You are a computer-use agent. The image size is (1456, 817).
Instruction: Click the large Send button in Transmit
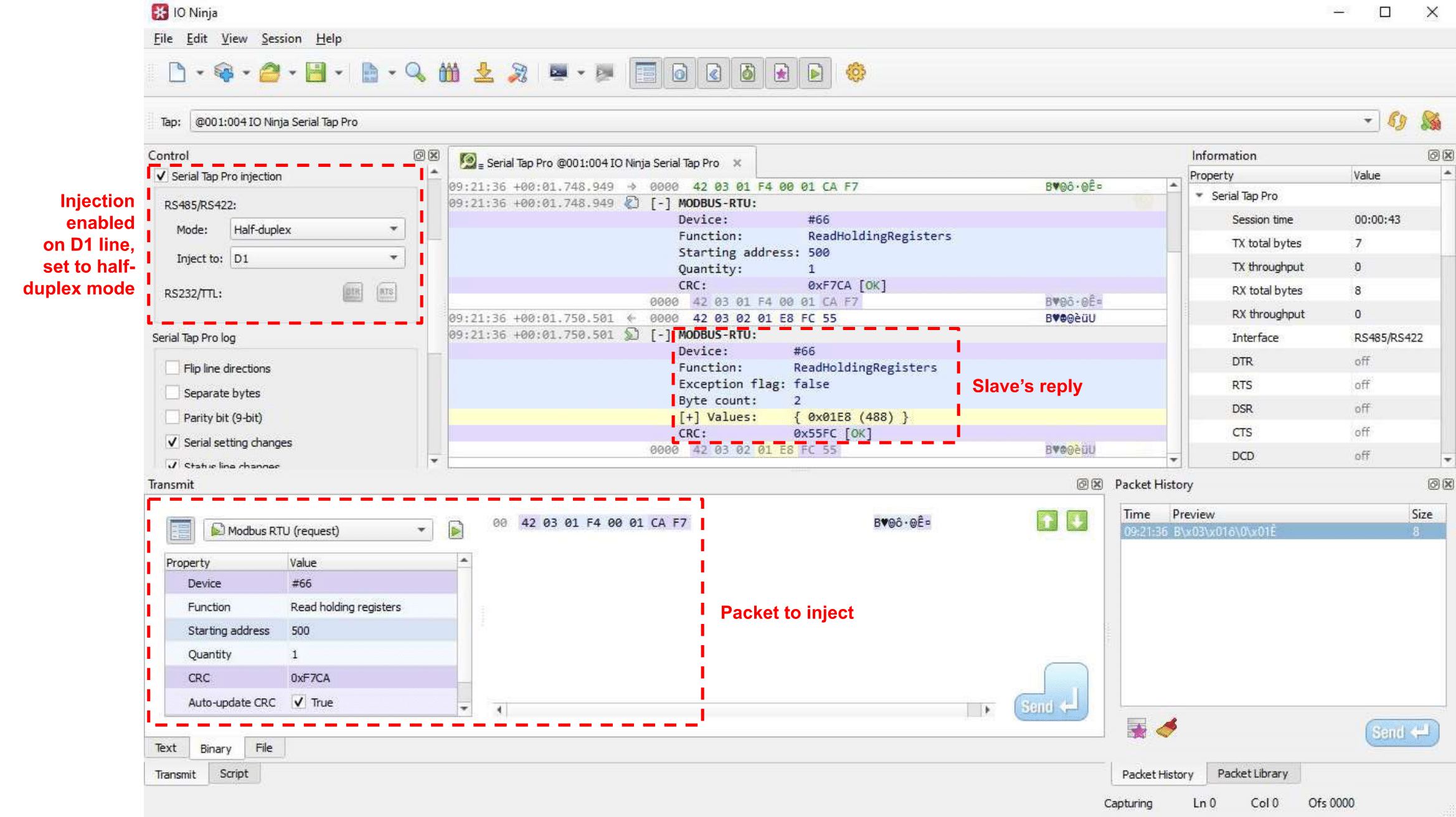(1051, 692)
